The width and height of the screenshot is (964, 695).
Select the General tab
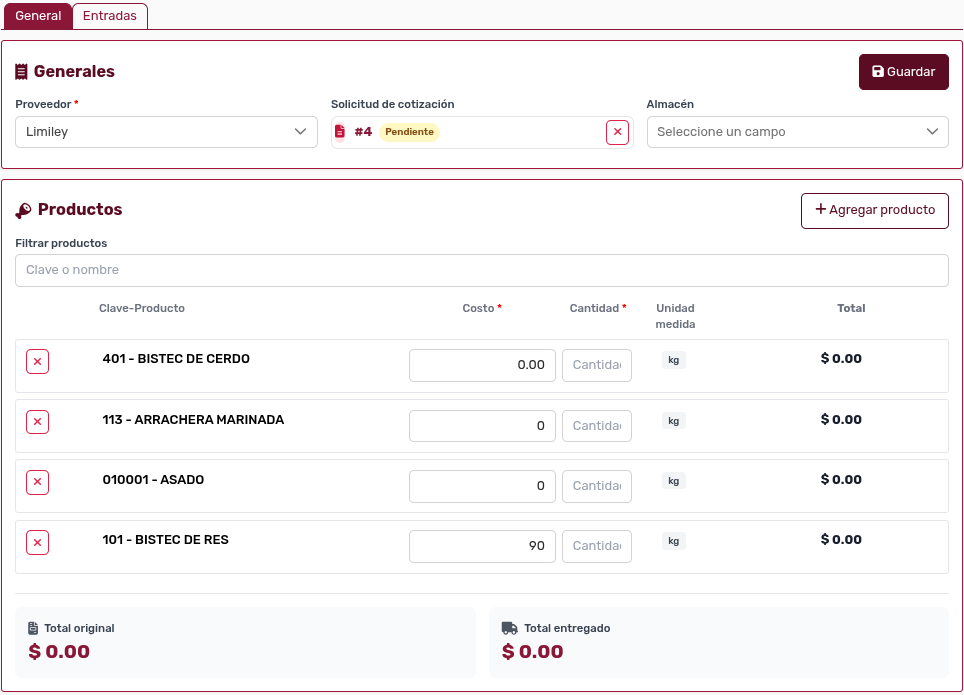click(x=38, y=16)
